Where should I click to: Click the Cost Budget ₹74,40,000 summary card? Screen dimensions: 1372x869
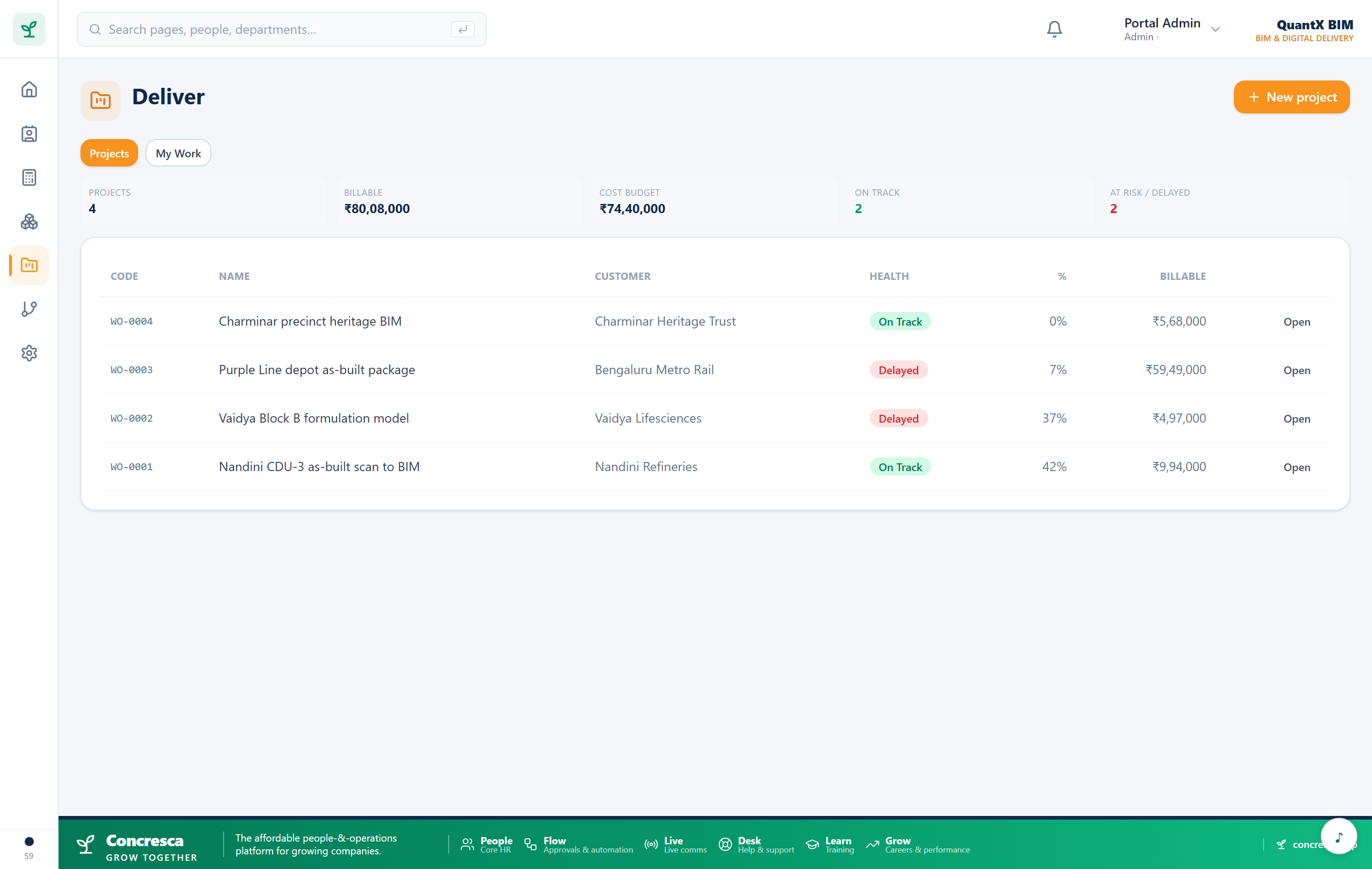click(714, 201)
